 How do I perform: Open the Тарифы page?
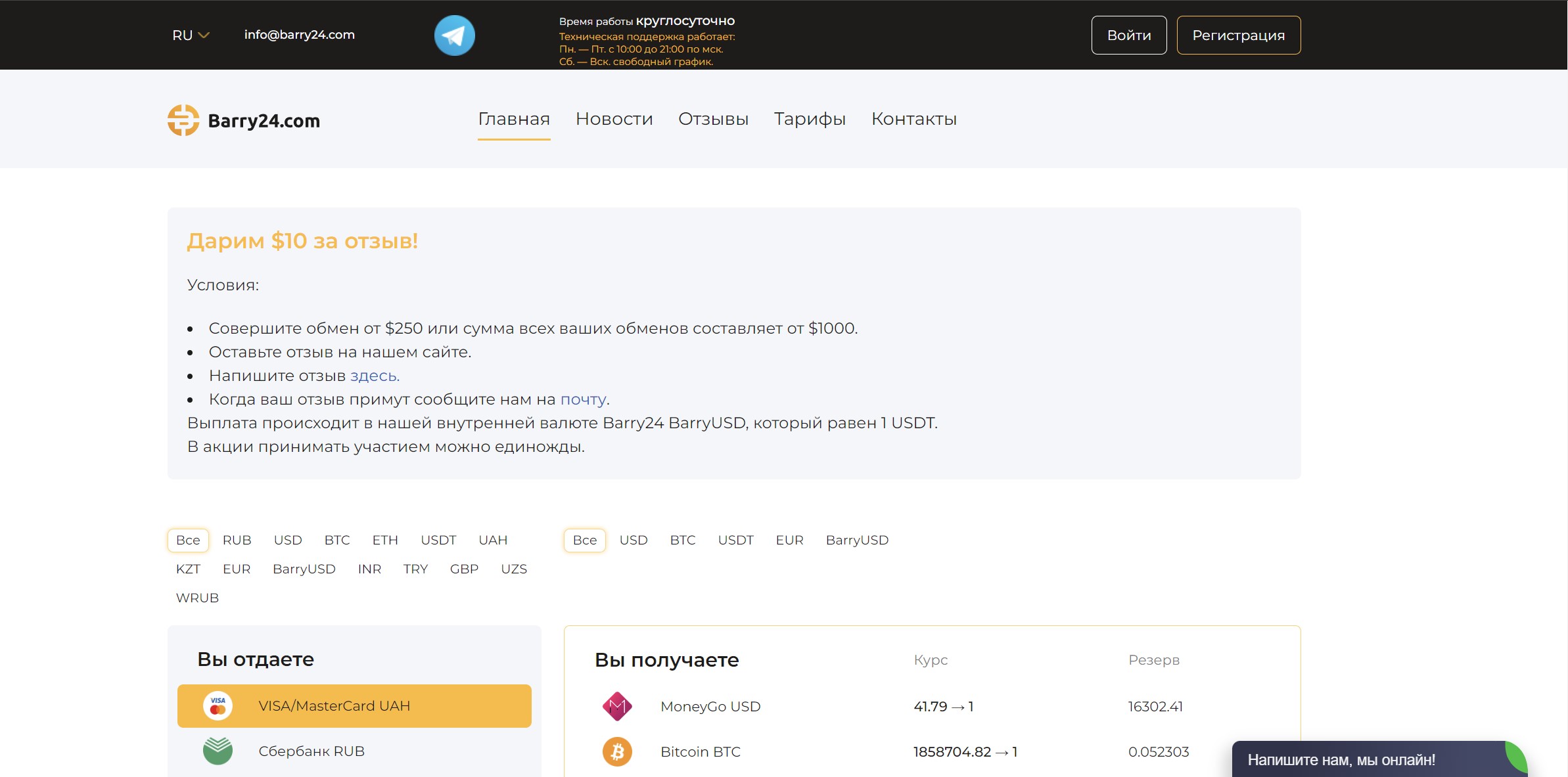[x=810, y=119]
